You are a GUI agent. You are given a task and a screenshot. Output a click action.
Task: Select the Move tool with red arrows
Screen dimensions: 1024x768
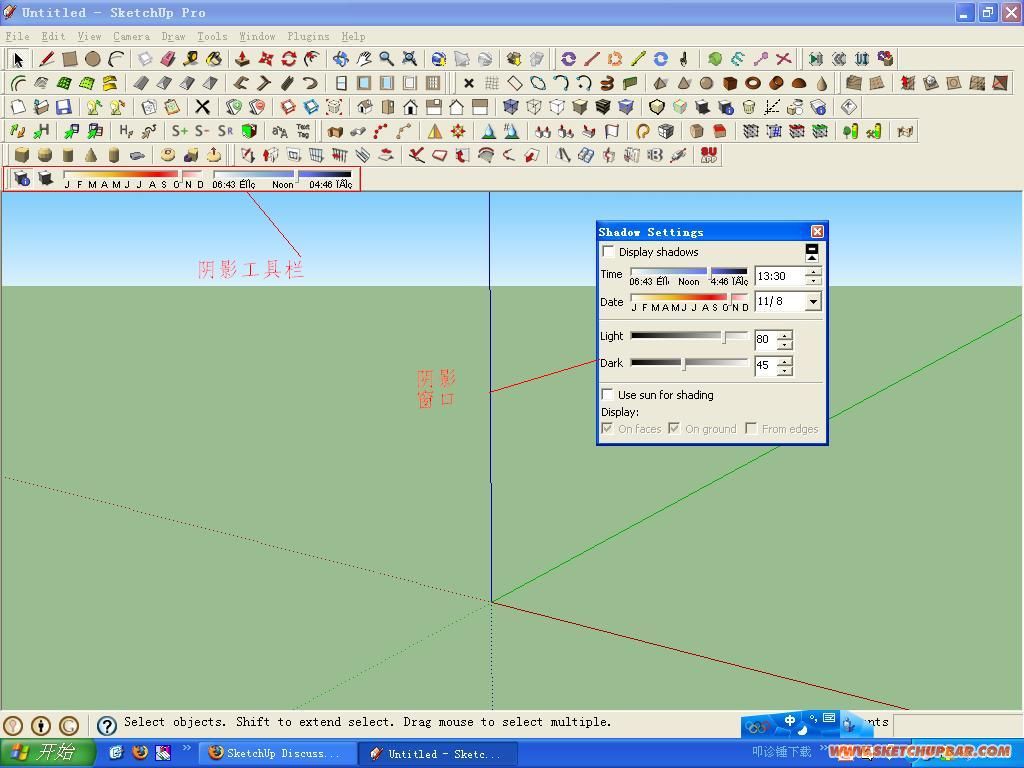click(266, 59)
